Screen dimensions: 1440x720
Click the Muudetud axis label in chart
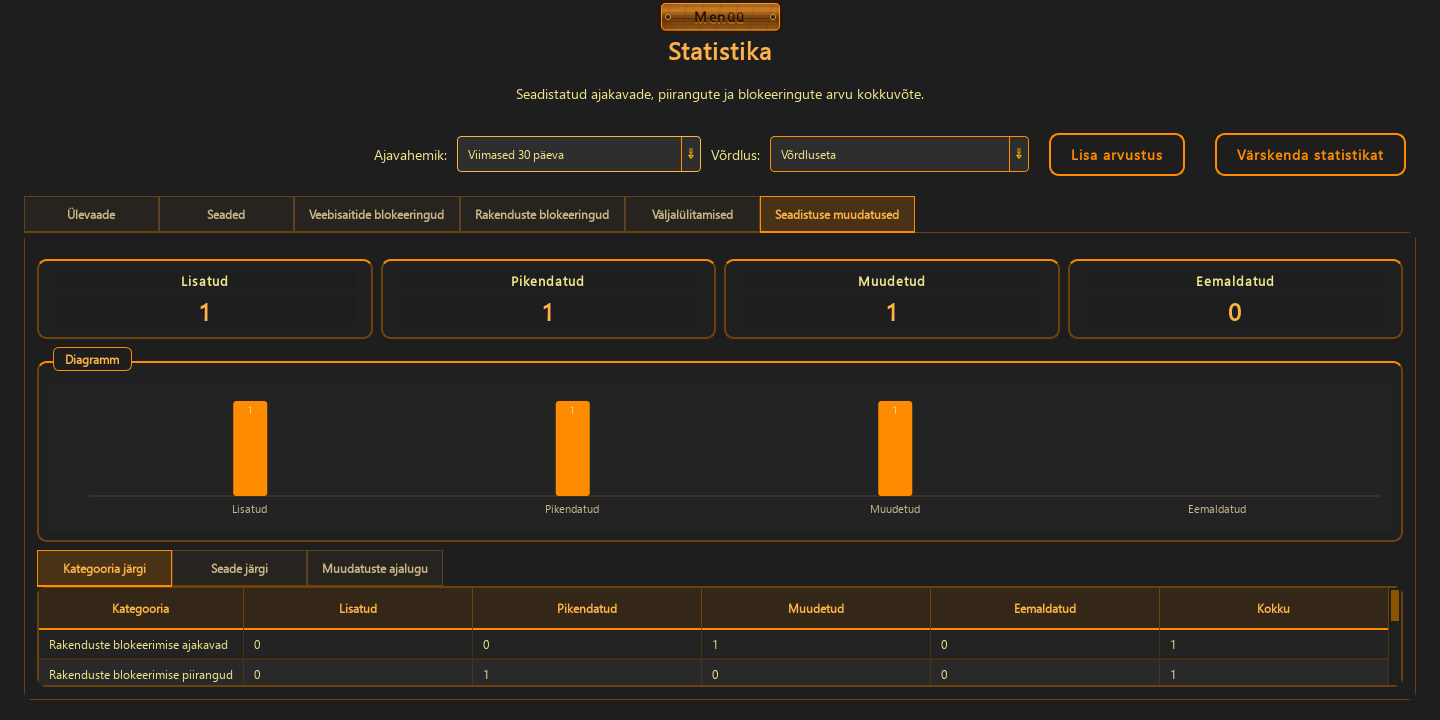(x=895, y=509)
